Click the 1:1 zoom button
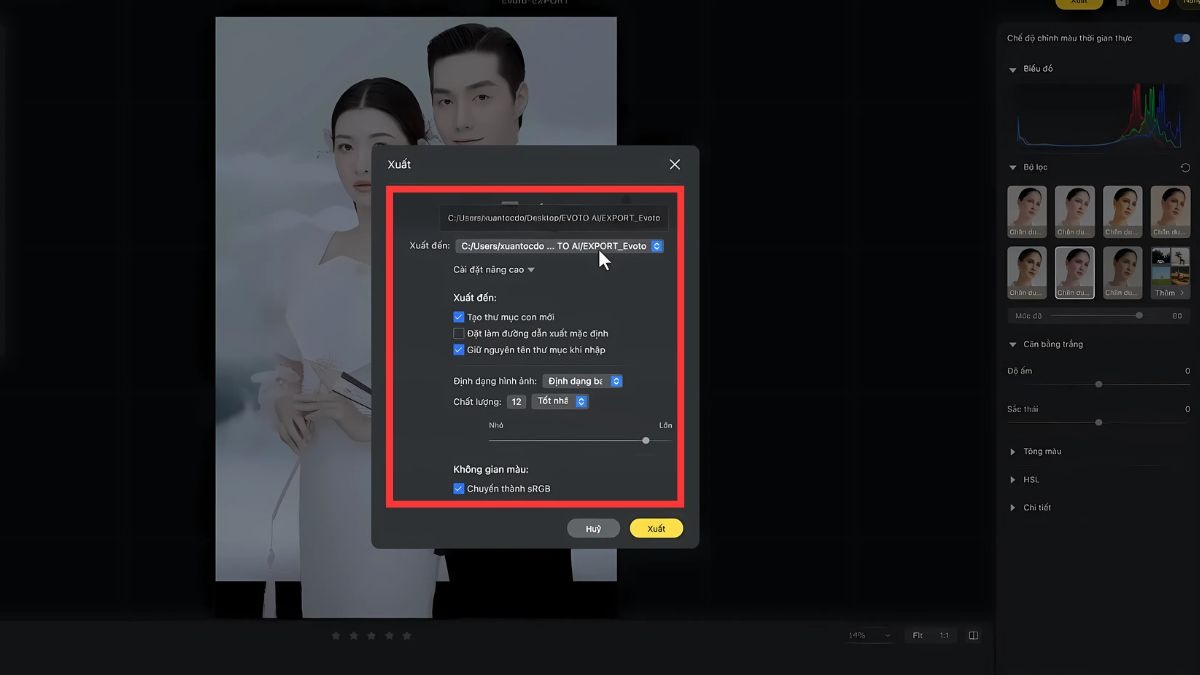The height and width of the screenshot is (675, 1200). click(x=943, y=635)
